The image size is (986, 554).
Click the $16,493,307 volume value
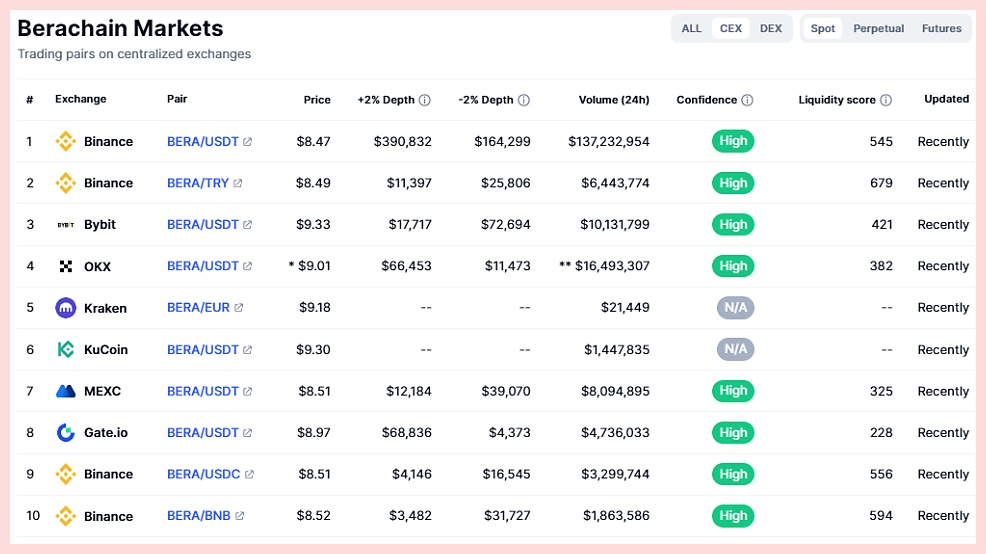click(x=612, y=266)
